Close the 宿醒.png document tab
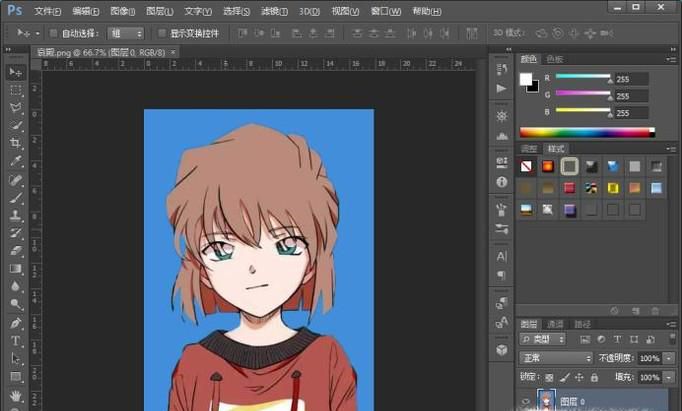Screen dimensions: 682x411 pos(173,52)
